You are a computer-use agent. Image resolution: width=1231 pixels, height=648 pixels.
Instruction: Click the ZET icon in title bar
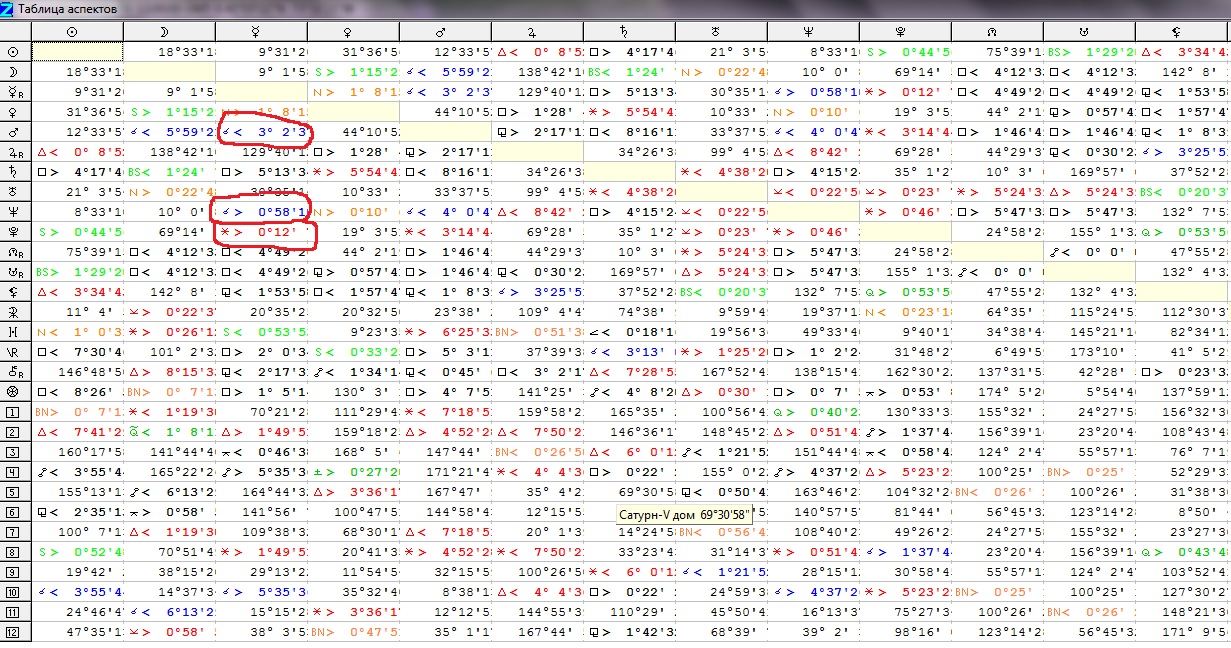tap(8, 8)
